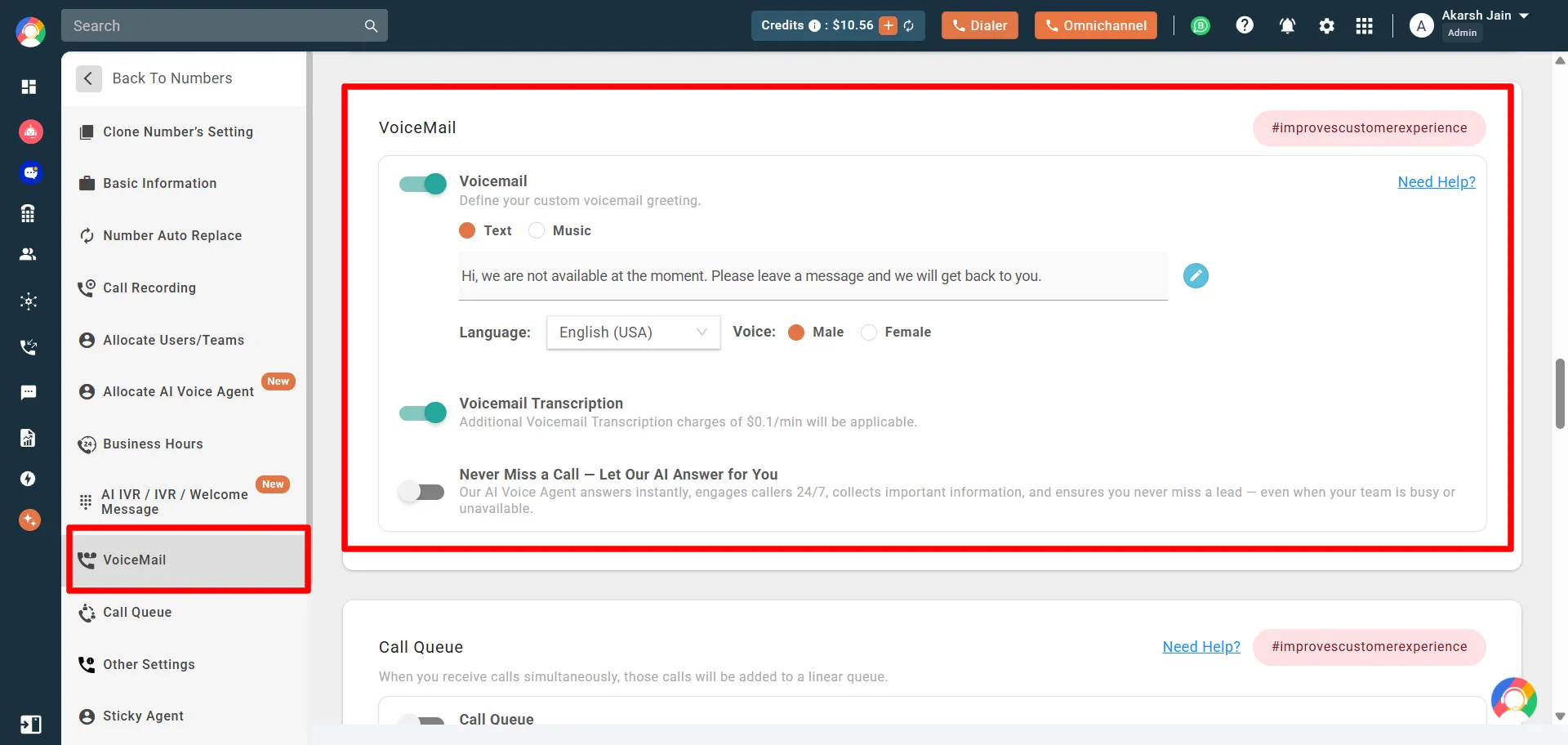The width and height of the screenshot is (1568, 745).
Task: Click the pencil edit icon beside greeting text
Action: pos(1196,276)
